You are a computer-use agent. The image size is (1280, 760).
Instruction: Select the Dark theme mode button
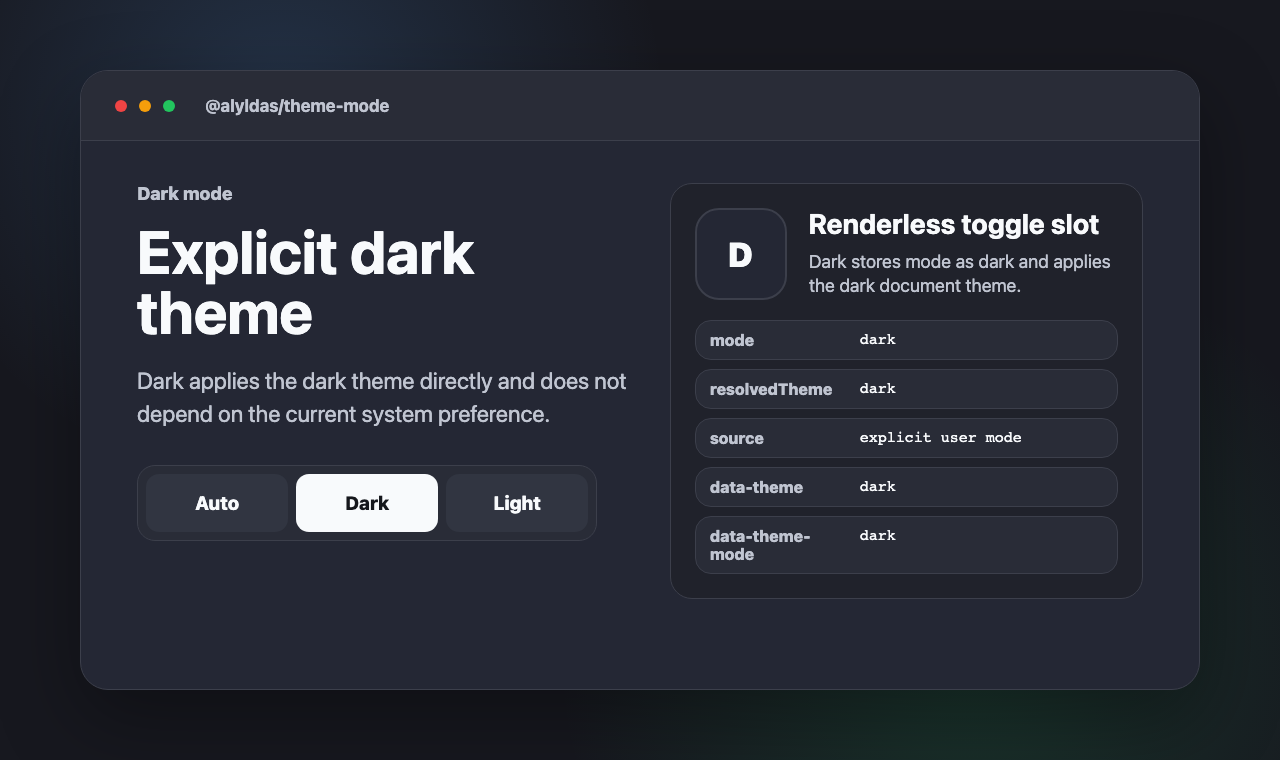(x=367, y=503)
